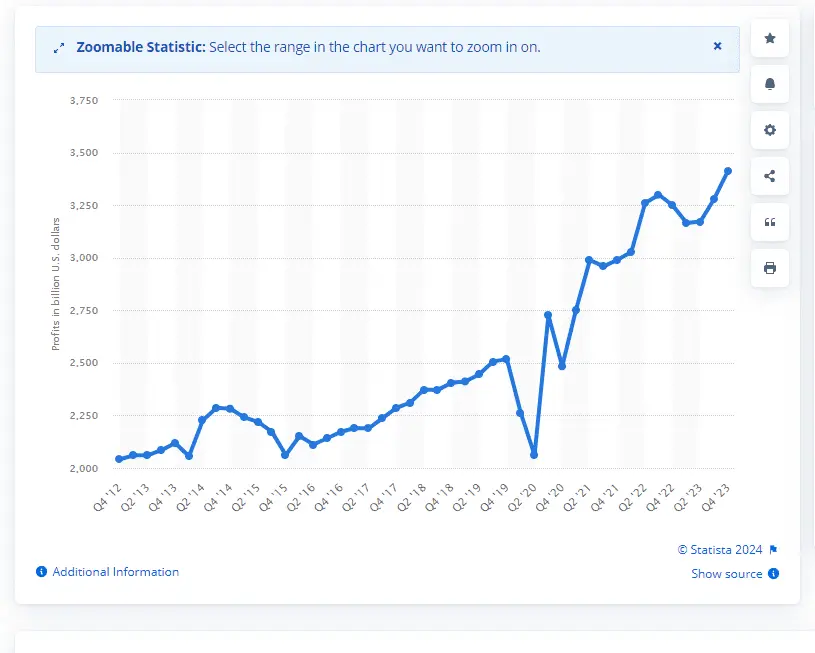Click the star favorite icon
Screen dimensions: 815x653
769,38
